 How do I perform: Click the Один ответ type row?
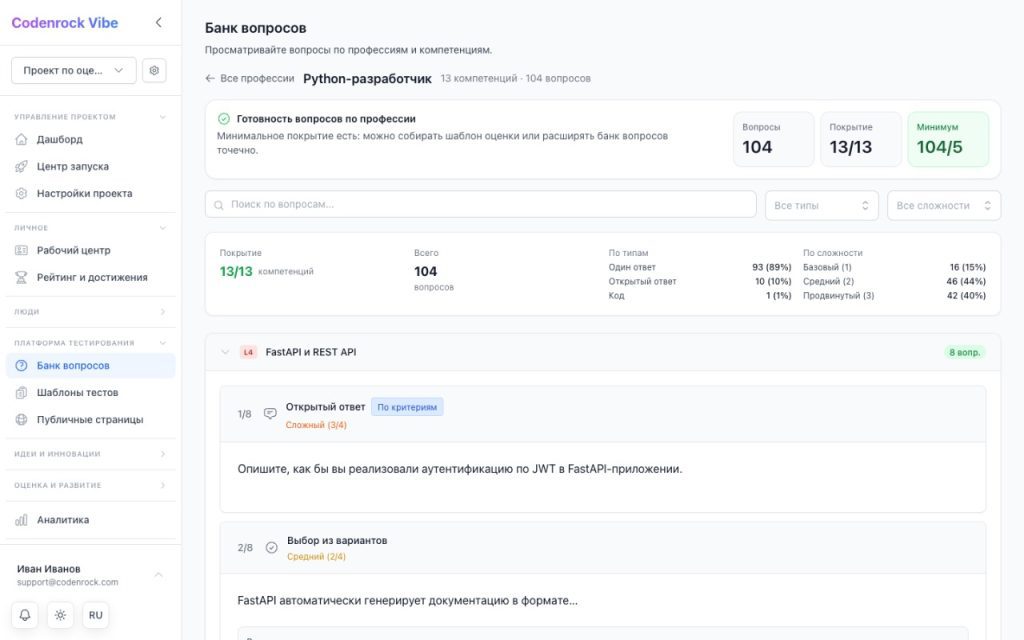pyautogui.click(x=700, y=267)
